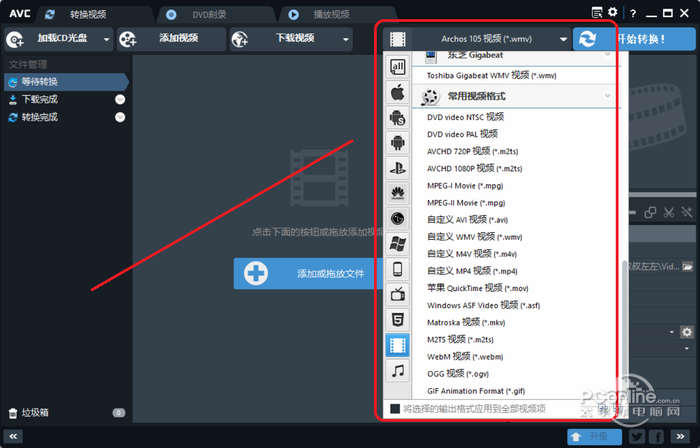Click 添加或拖放文件 button
This screenshot has height=448, width=700.
pos(308,274)
